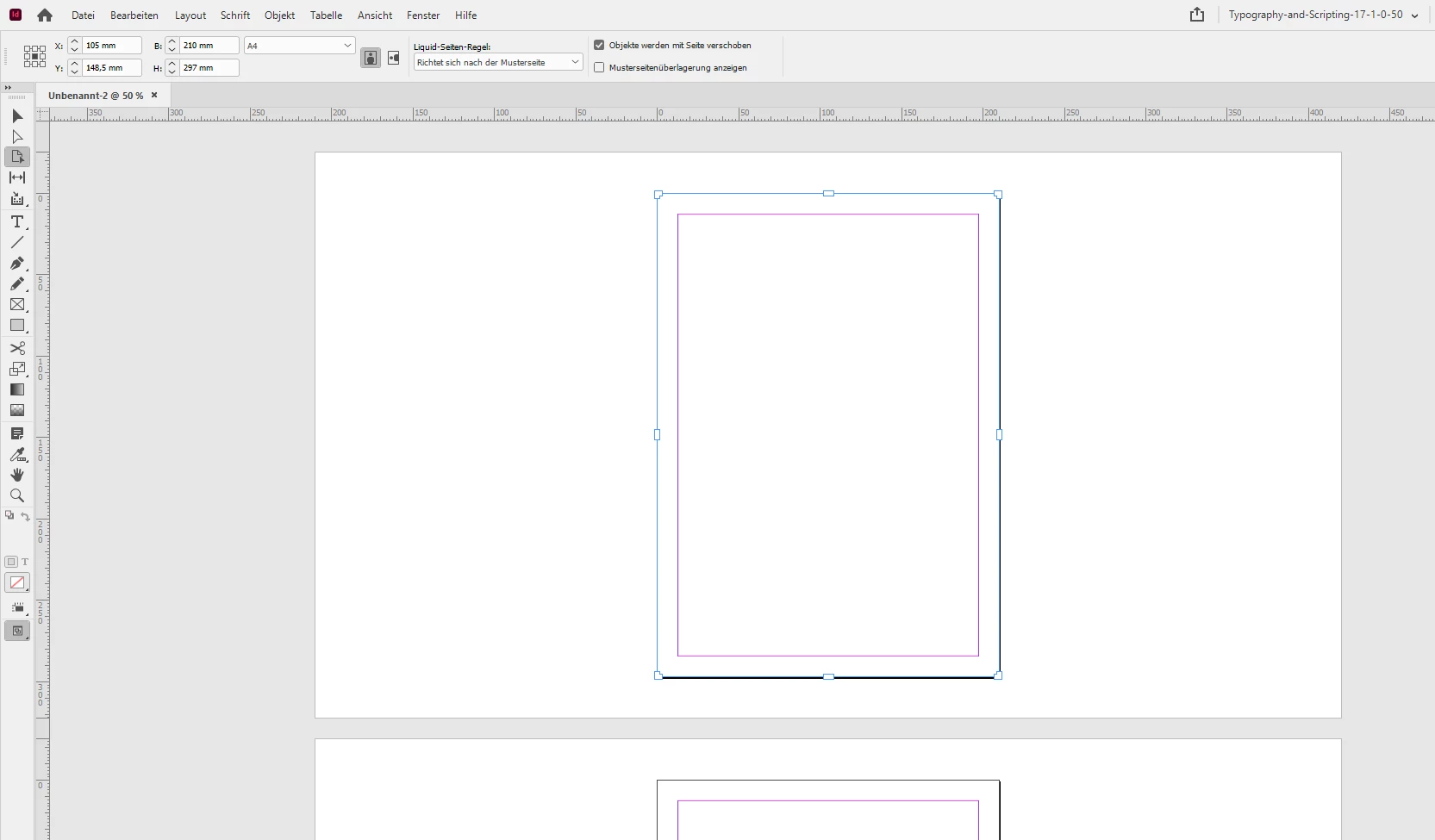Click the Share icon at top right
This screenshot has width=1435, height=840.
[1197, 15]
